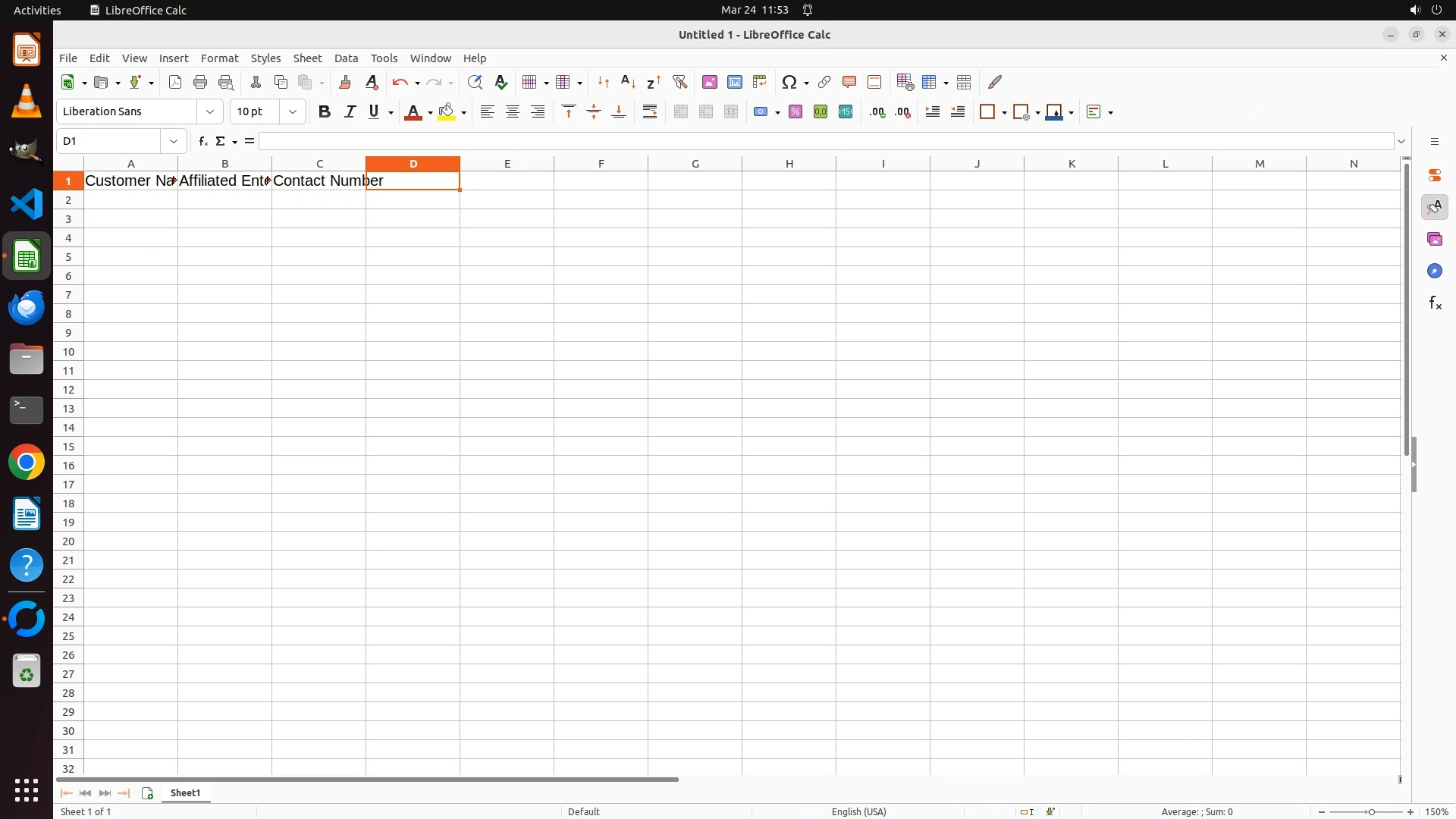Switch to the Sheet1 tab

click(185, 792)
